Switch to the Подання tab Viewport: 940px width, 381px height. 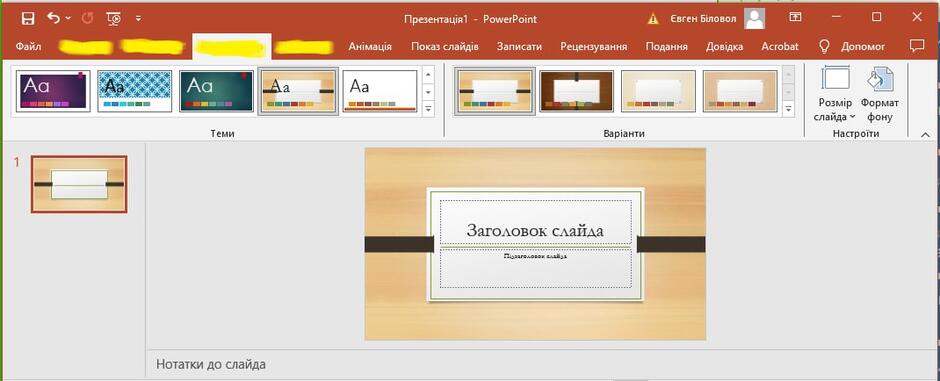pos(667,46)
